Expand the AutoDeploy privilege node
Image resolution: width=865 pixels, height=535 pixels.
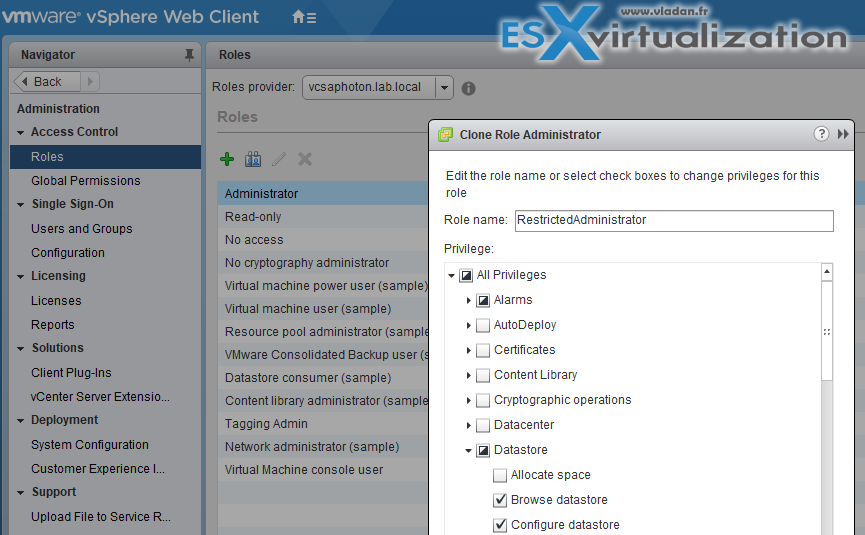(468, 325)
